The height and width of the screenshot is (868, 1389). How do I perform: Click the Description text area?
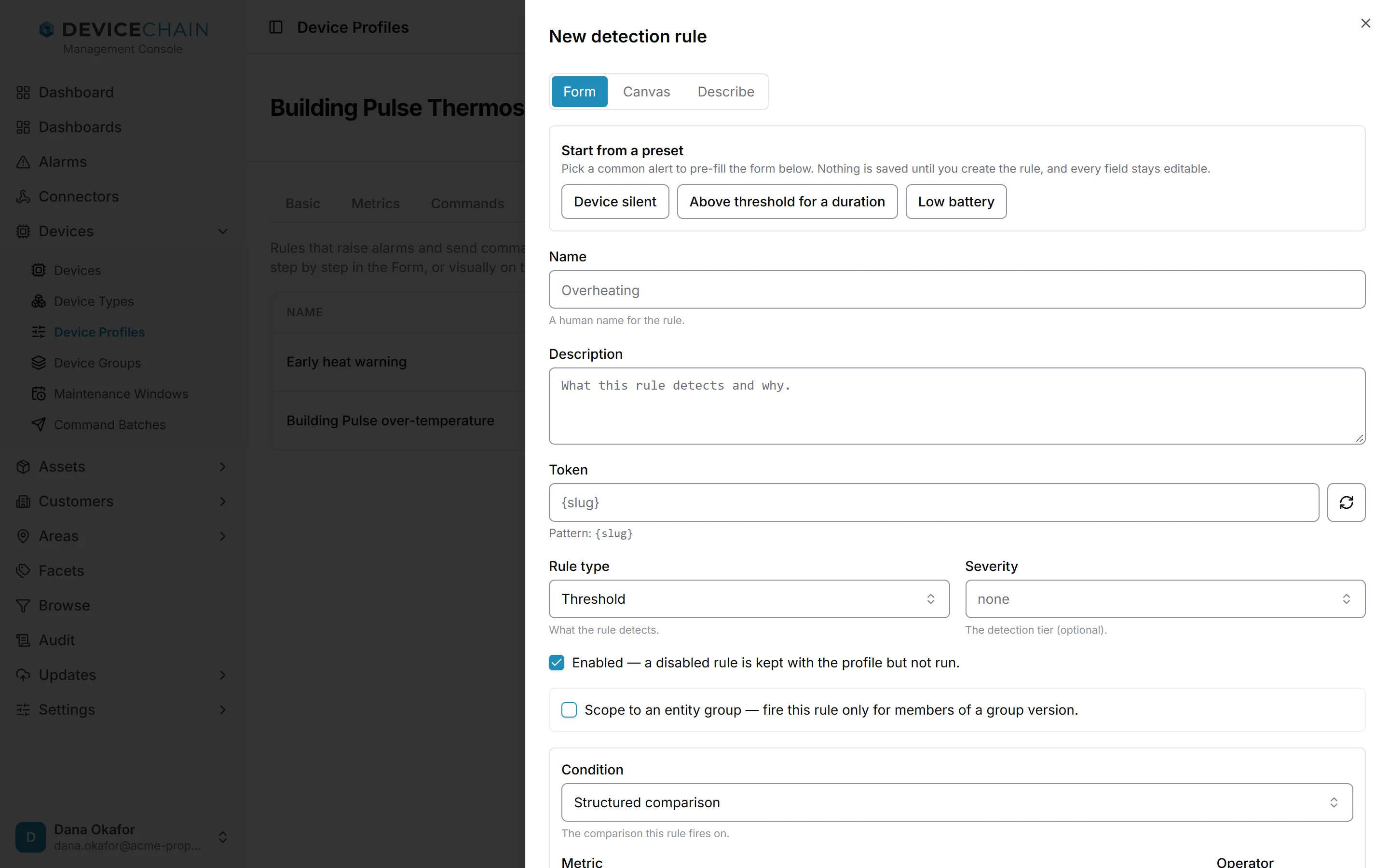957,406
